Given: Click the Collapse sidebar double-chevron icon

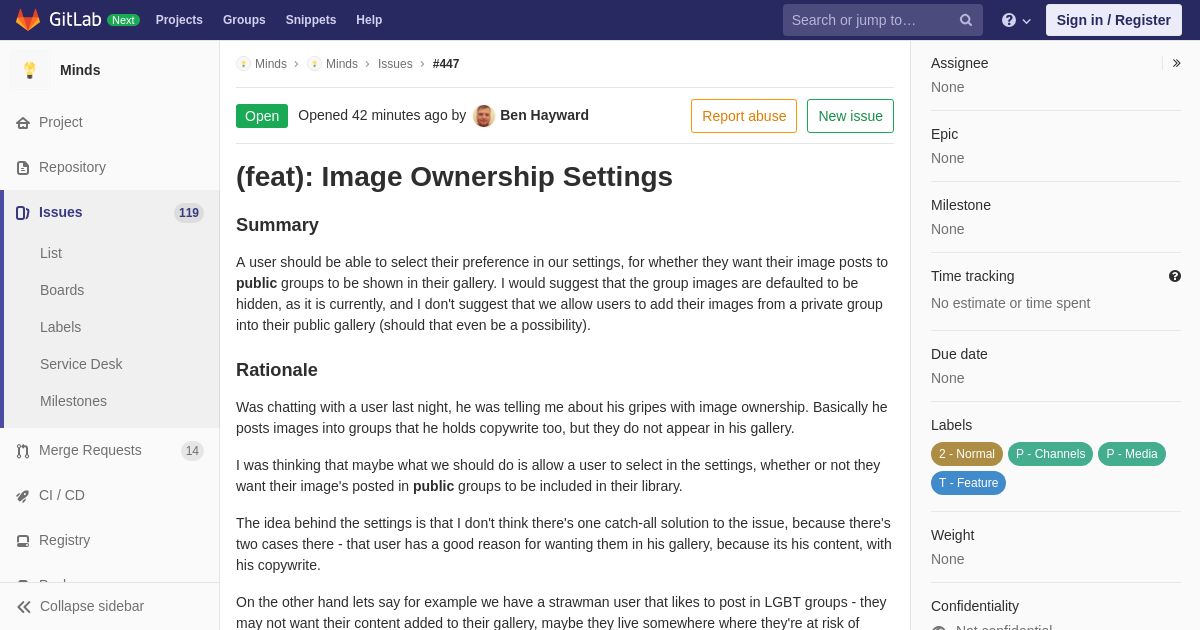Looking at the screenshot, I should pos(24,607).
